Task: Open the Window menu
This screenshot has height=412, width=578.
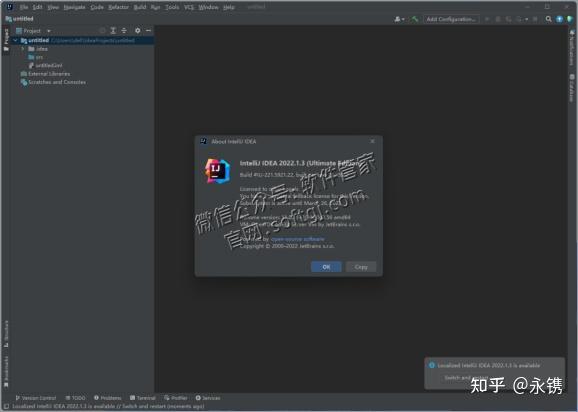Action: tap(208, 7)
